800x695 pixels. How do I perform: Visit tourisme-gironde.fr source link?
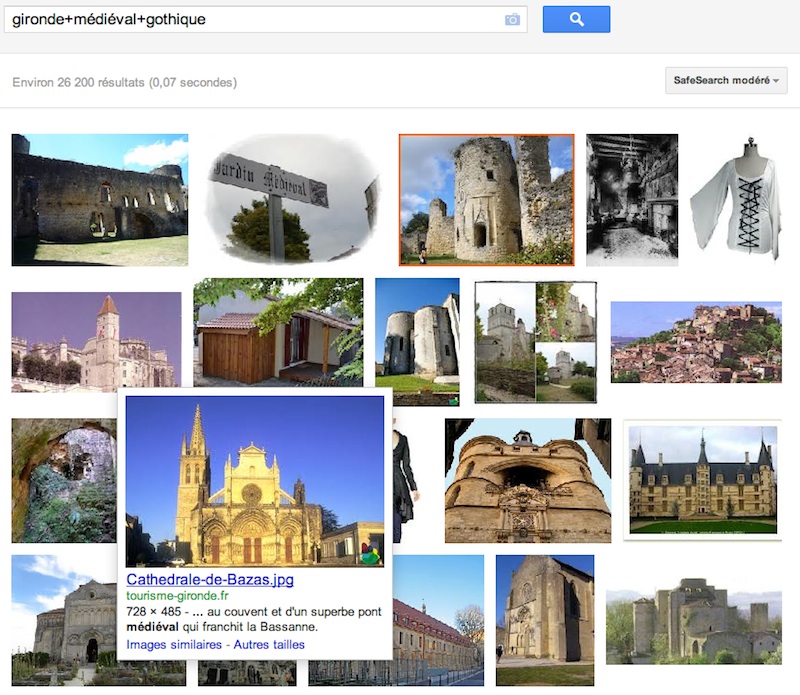(x=176, y=597)
